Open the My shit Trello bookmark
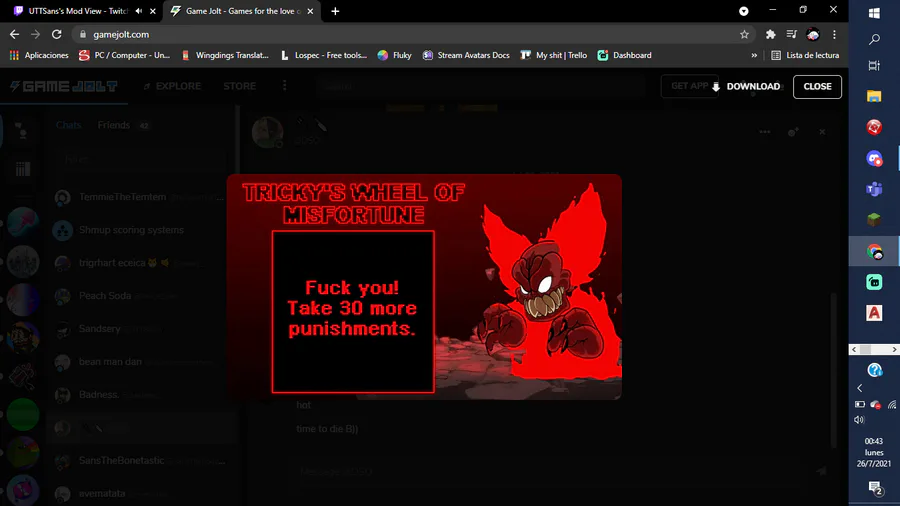 [554, 55]
